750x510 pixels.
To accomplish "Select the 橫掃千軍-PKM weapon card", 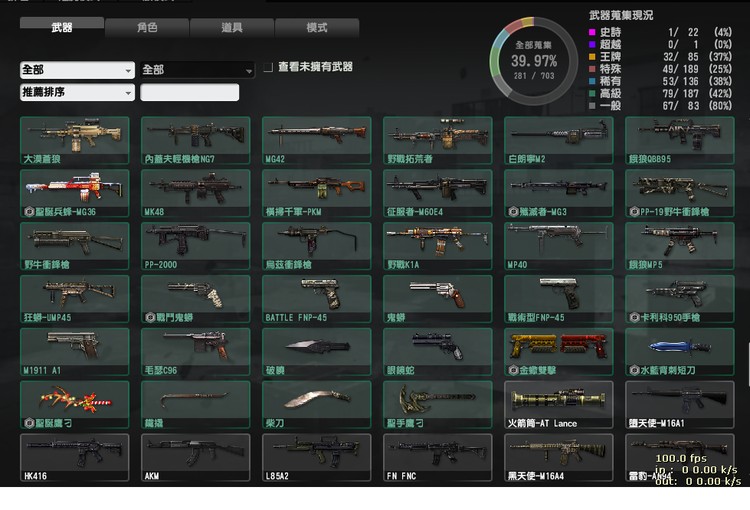I will 317,193.
